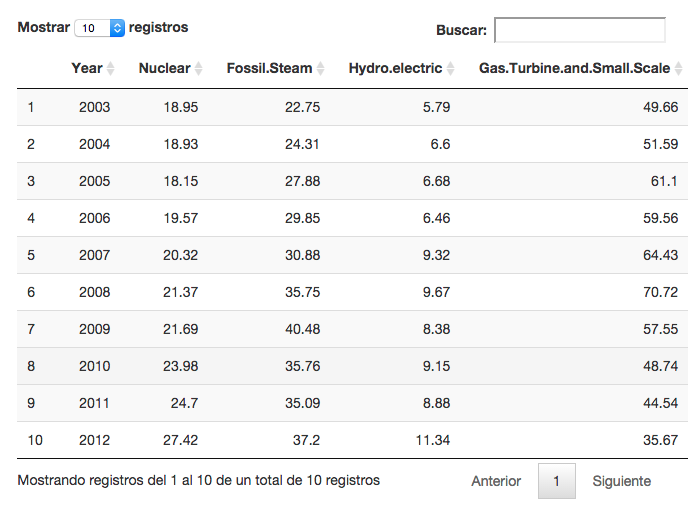Click Hydro.electric value 8.38

436,330
